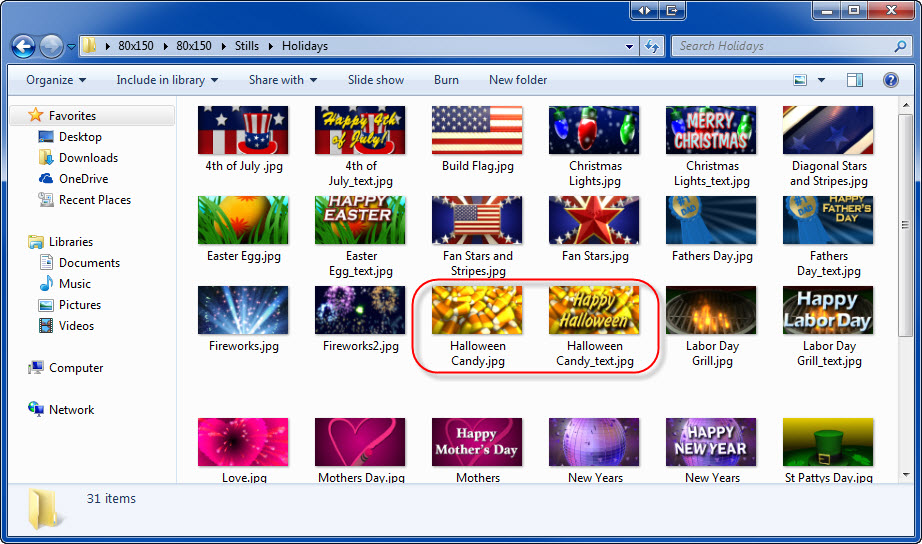Click the New folder button
Viewport: 922px width, 544px height.
click(x=518, y=80)
